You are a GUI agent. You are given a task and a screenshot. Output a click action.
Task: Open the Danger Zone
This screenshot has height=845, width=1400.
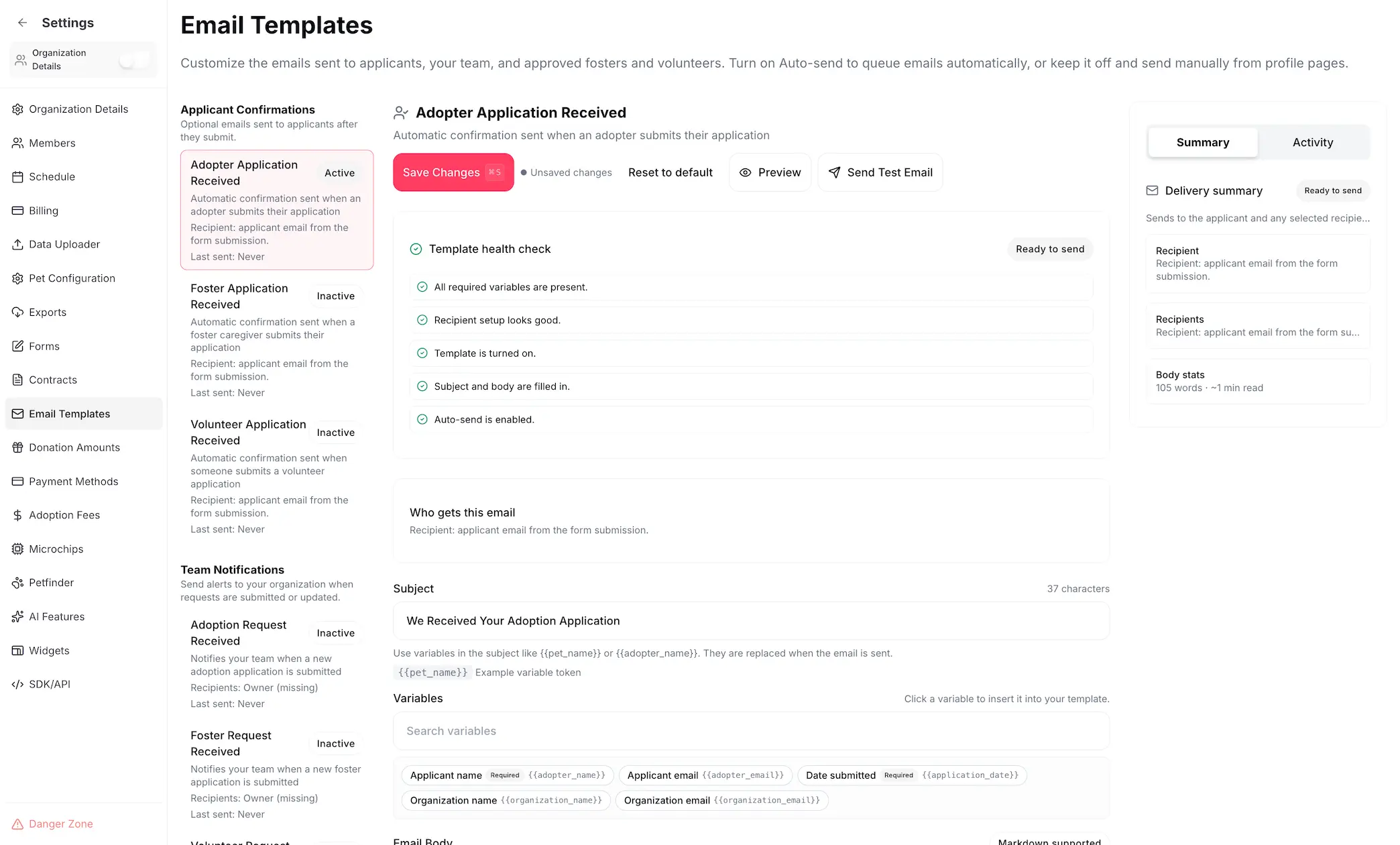[x=60, y=824]
